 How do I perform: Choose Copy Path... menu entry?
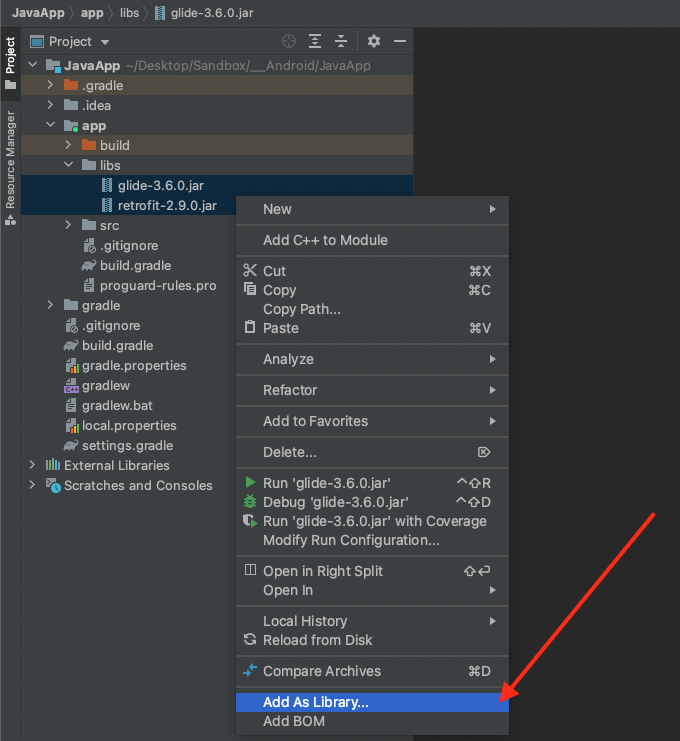[372, 309]
